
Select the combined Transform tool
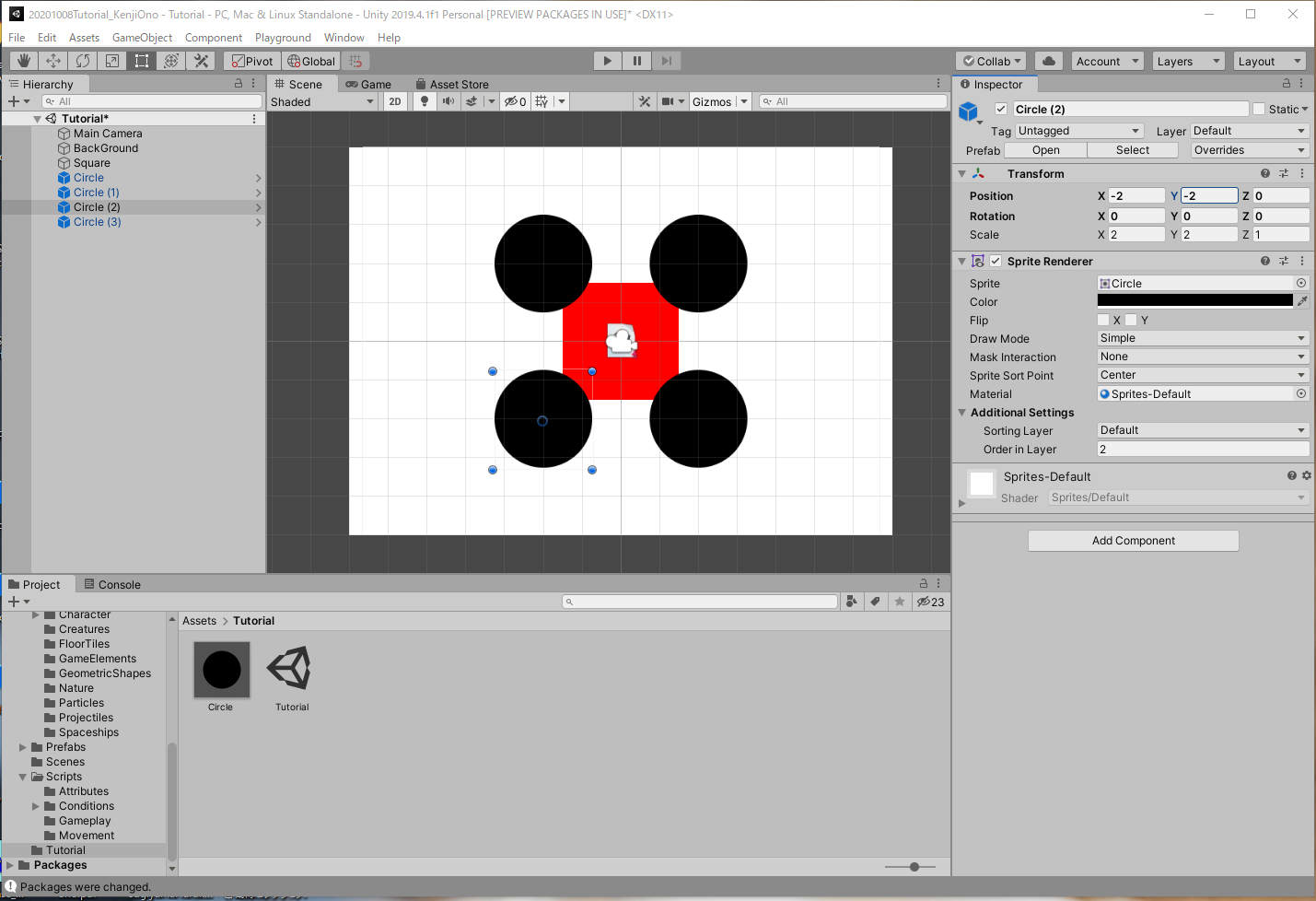tap(171, 61)
